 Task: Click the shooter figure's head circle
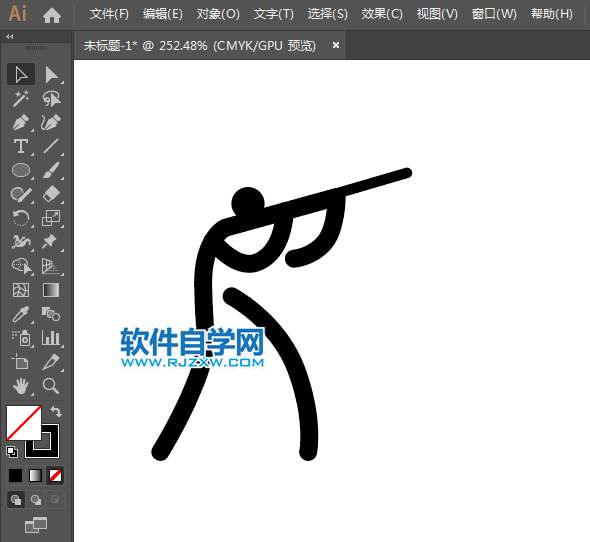248,204
